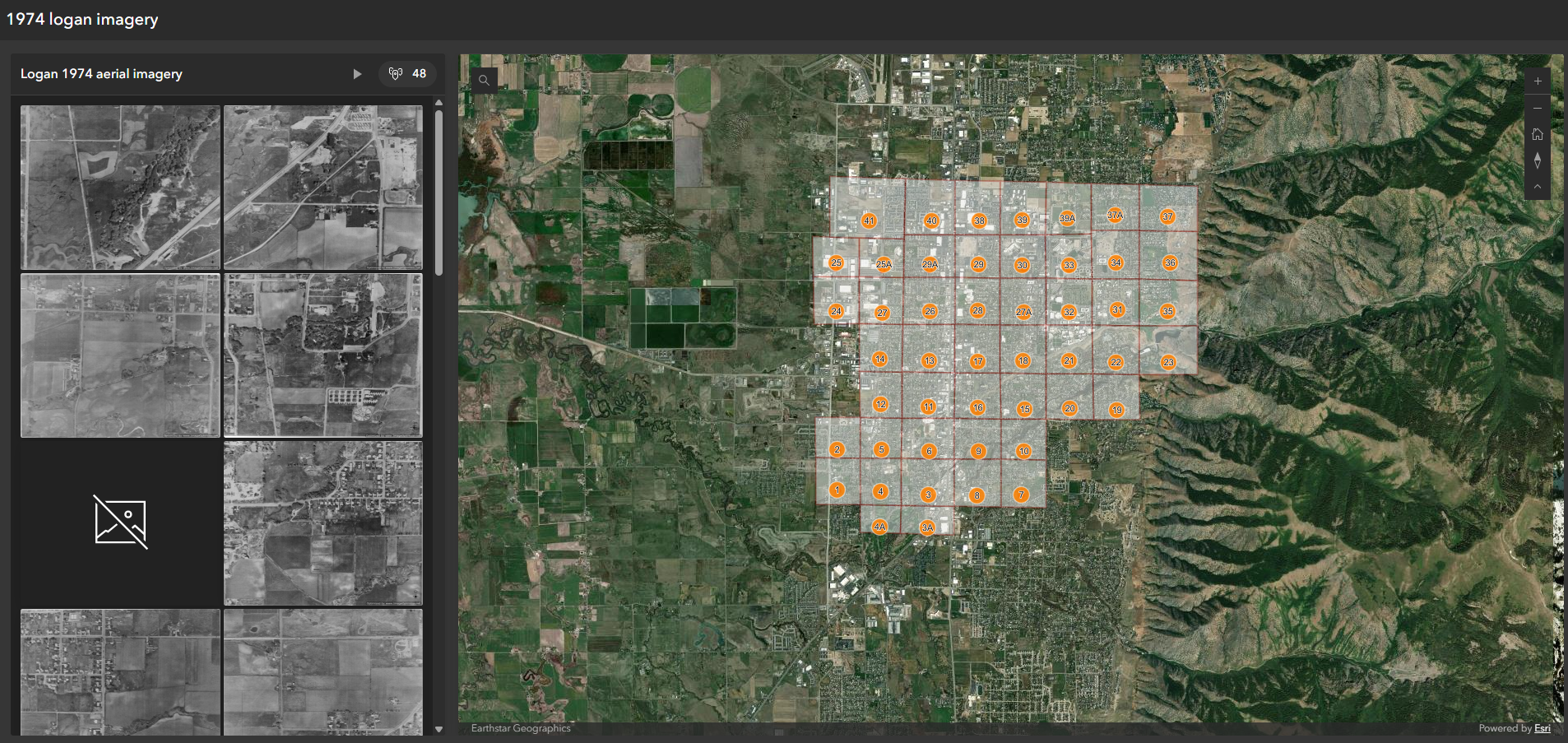Zoom out on the map
The height and width of the screenshot is (743, 1568).
[x=1537, y=108]
